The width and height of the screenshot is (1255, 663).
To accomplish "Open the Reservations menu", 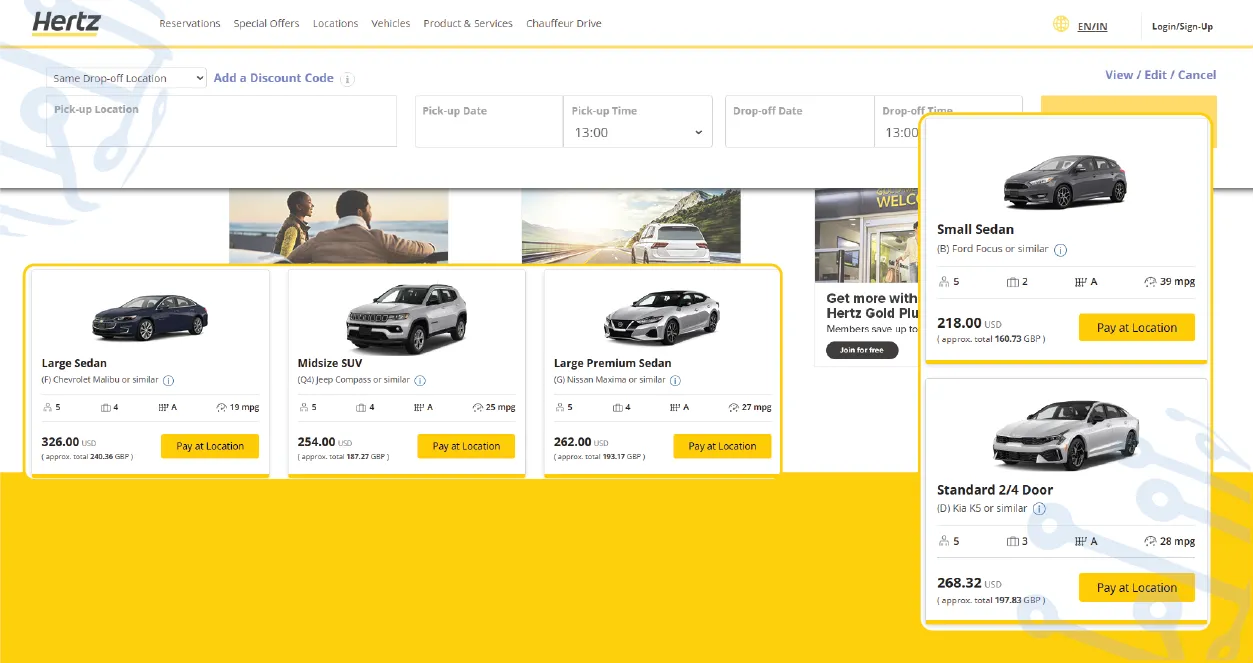I will 190,23.
